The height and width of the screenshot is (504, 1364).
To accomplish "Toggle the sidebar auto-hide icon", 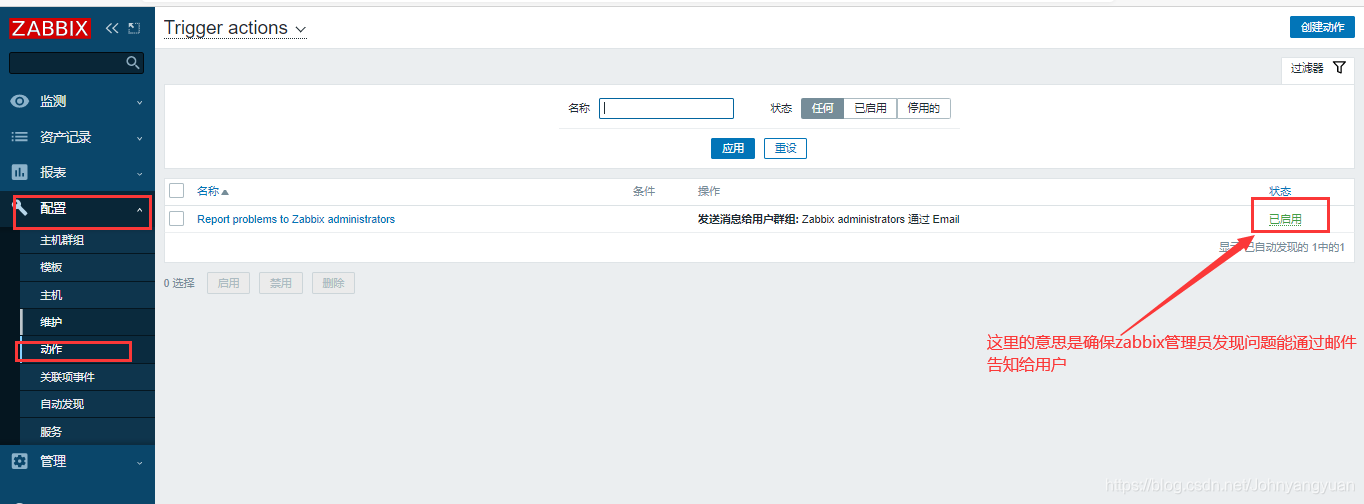I will coord(135,28).
